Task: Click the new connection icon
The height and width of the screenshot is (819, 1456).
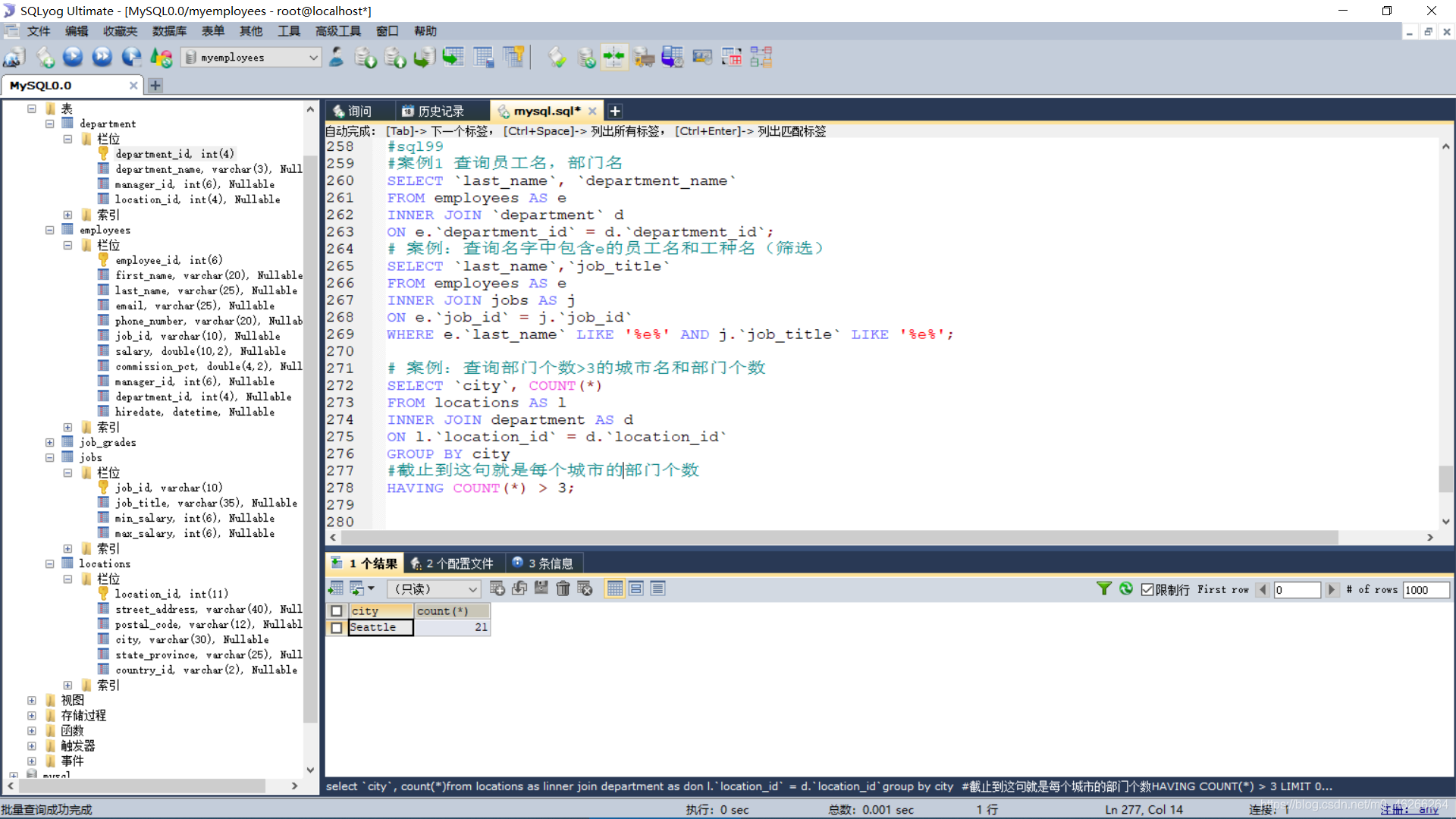Action: 14,57
